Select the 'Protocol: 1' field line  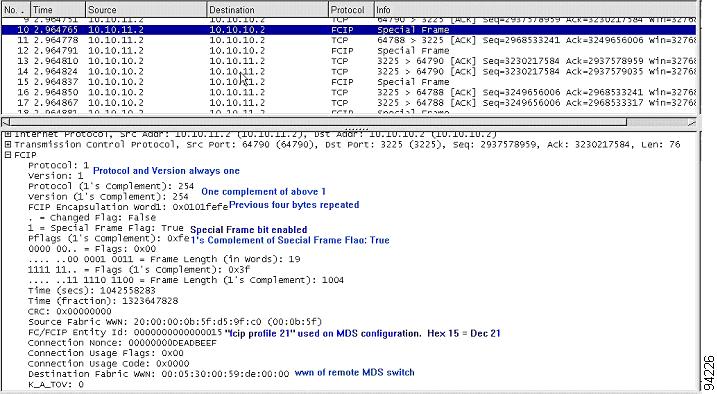(59, 165)
